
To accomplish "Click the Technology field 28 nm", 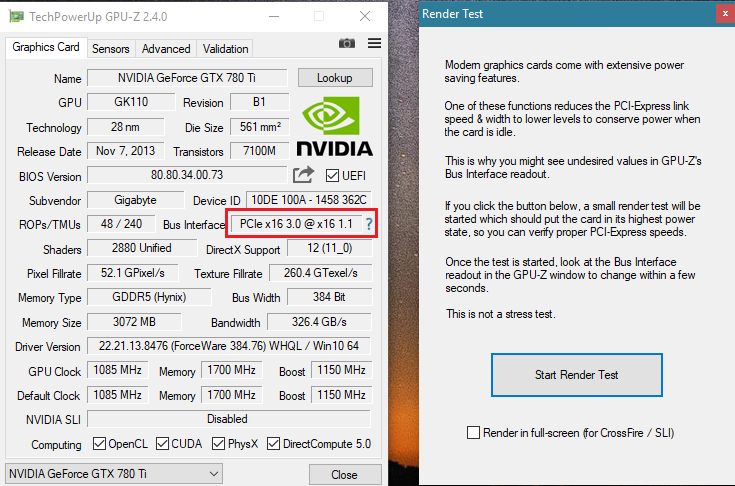I will coord(126,127).
